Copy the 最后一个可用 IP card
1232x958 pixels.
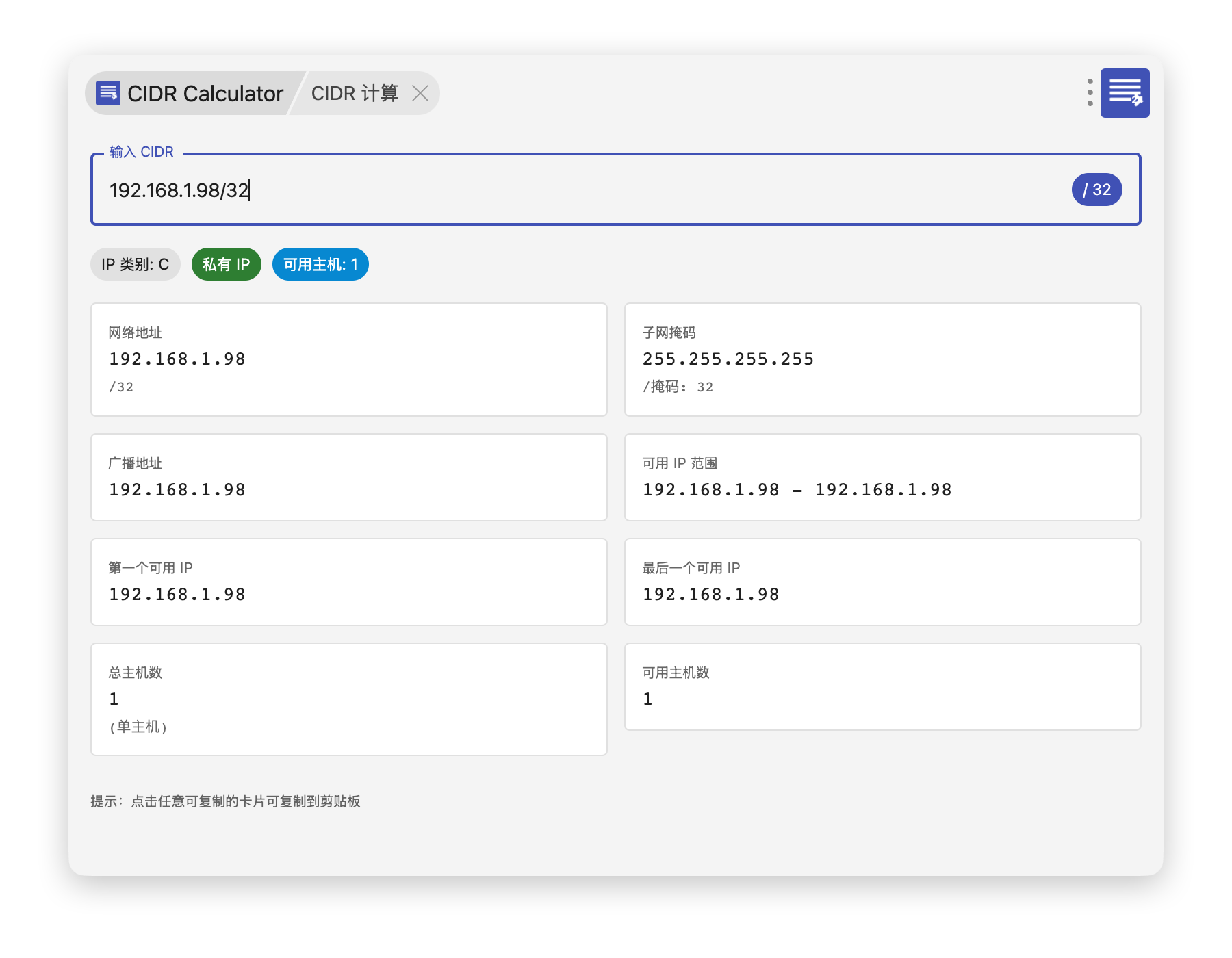click(882, 582)
